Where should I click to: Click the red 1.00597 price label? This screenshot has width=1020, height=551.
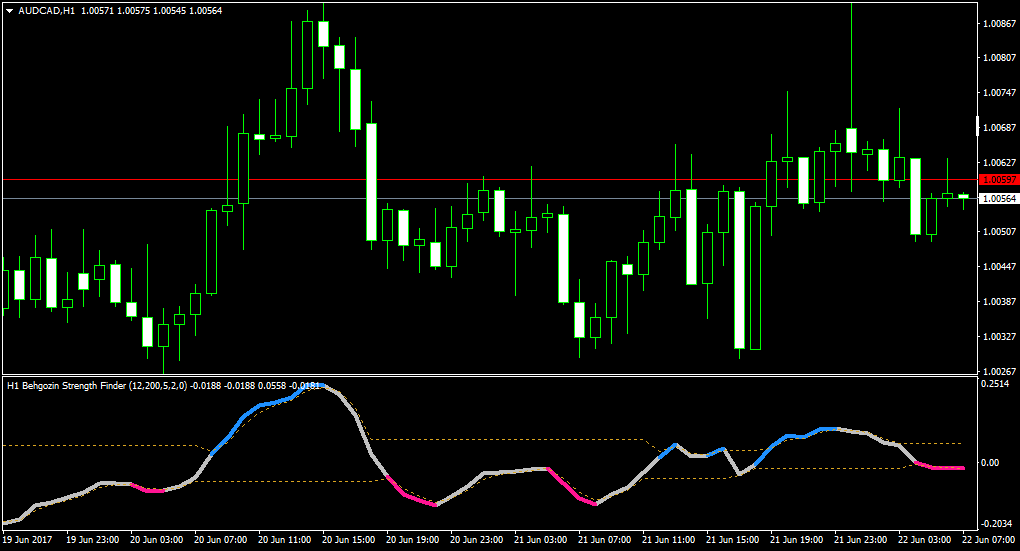999,180
